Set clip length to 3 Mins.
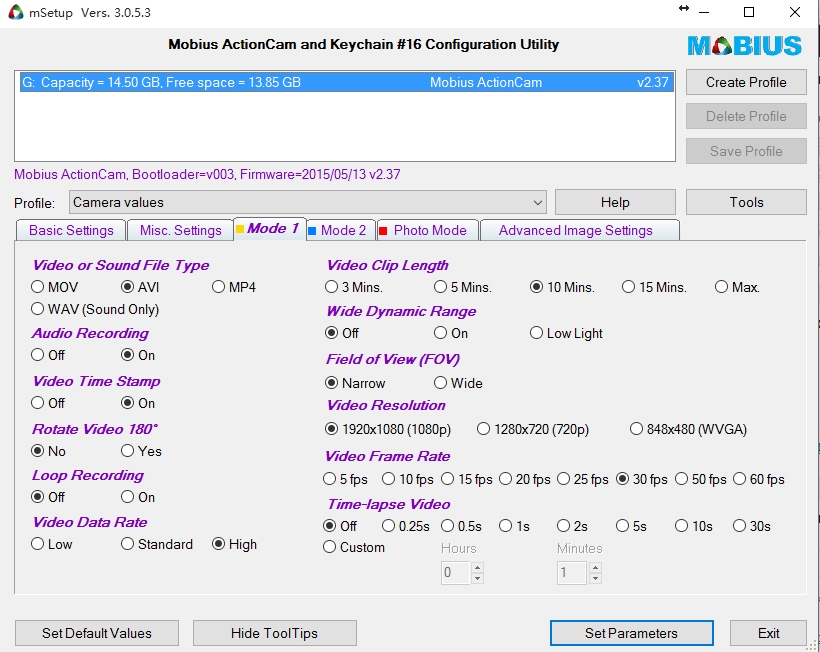Screen dimensions: 820x652 click(x=354, y=287)
